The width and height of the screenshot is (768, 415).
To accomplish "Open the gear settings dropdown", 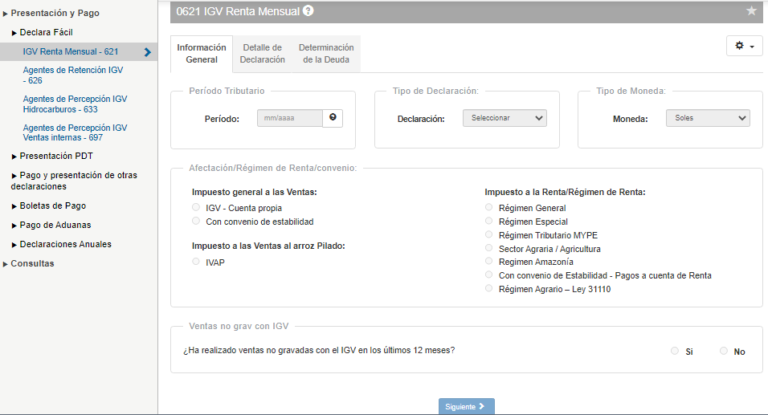I will pos(744,46).
